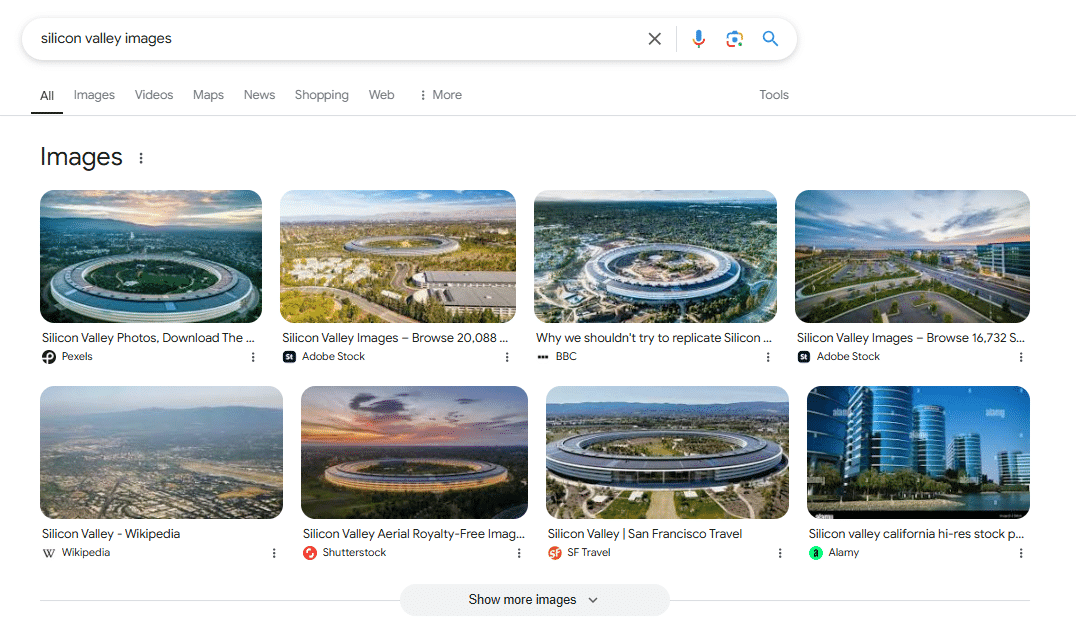
Task: Open the More search filters dropdown
Action: click(x=440, y=95)
